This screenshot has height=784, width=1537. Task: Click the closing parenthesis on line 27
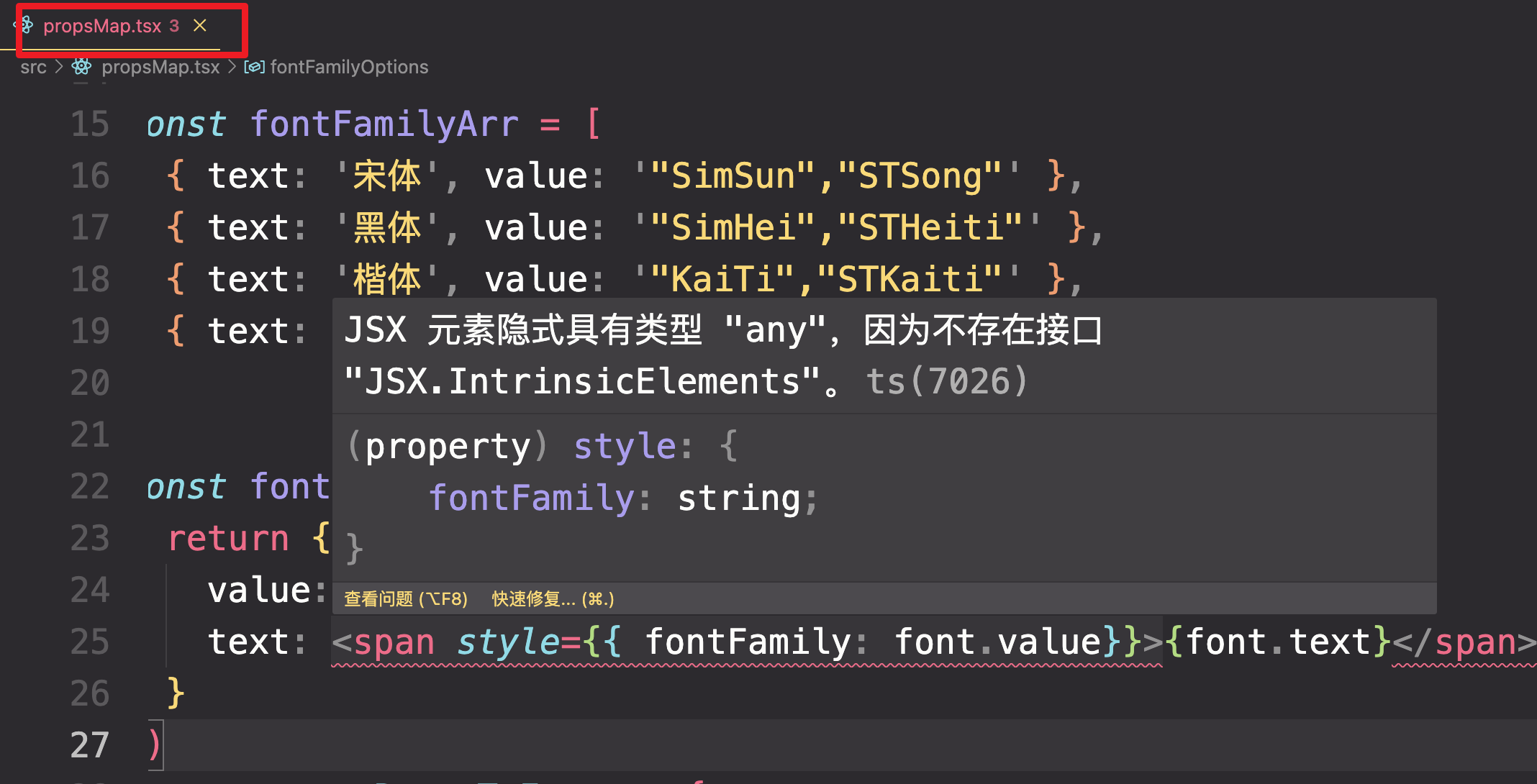coord(154,744)
